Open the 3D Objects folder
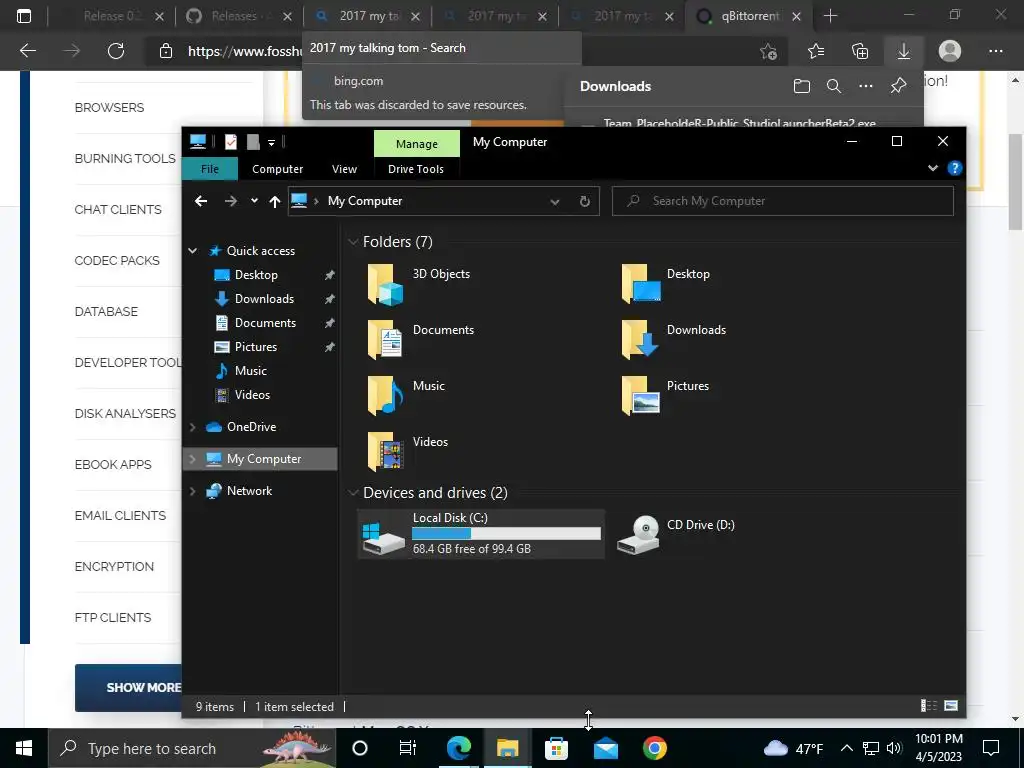1024x768 pixels. click(x=418, y=283)
